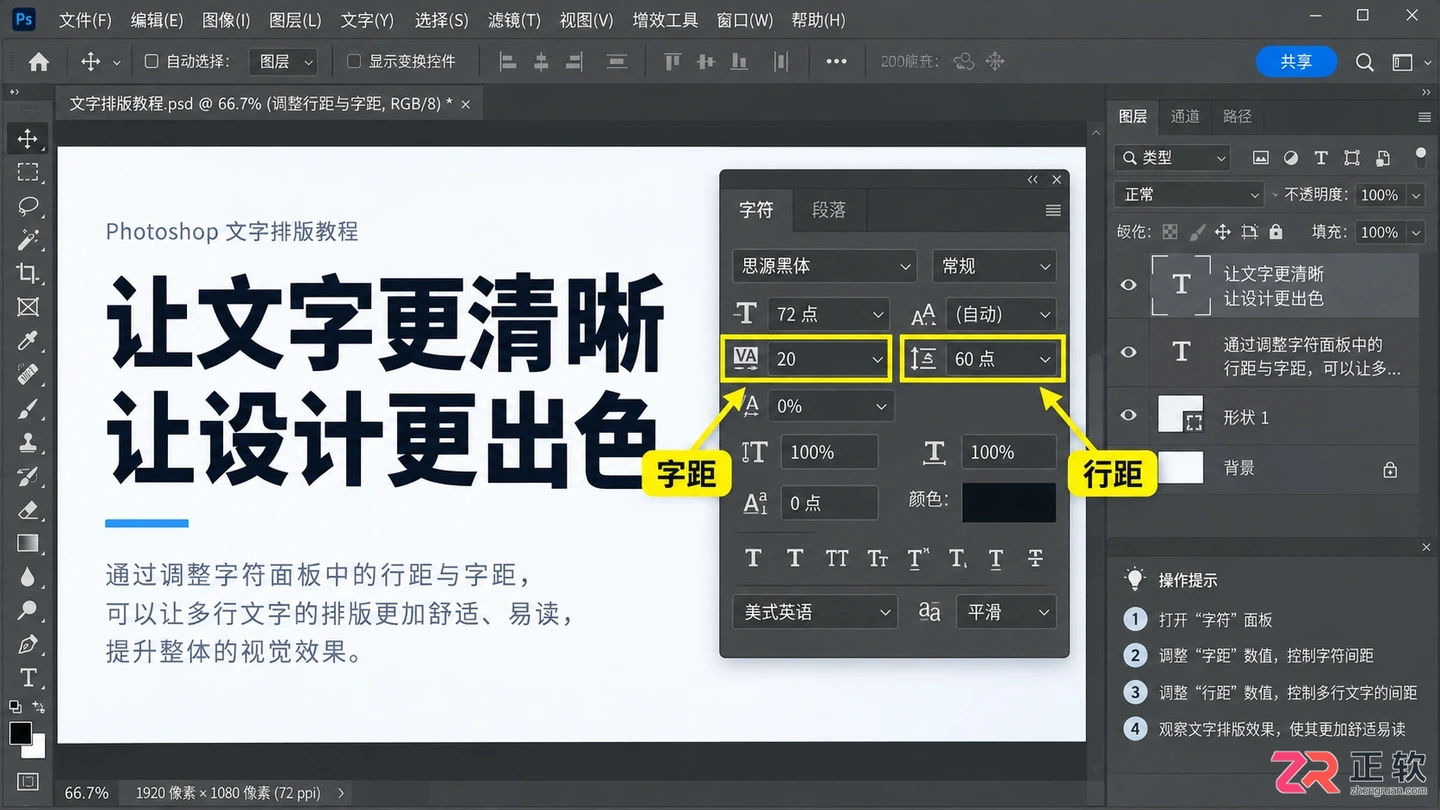This screenshot has height=810, width=1440.
Task: Select the Eyedropper tool
Action: coord(28,340)
